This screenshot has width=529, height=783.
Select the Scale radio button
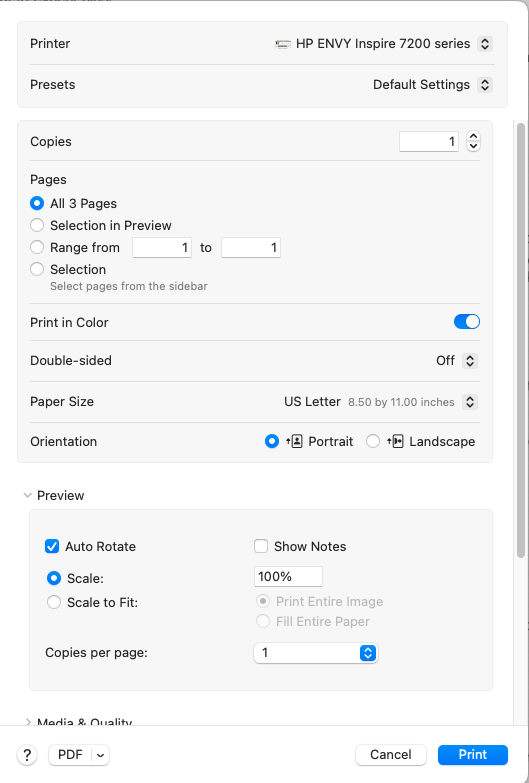click(54, 578)
